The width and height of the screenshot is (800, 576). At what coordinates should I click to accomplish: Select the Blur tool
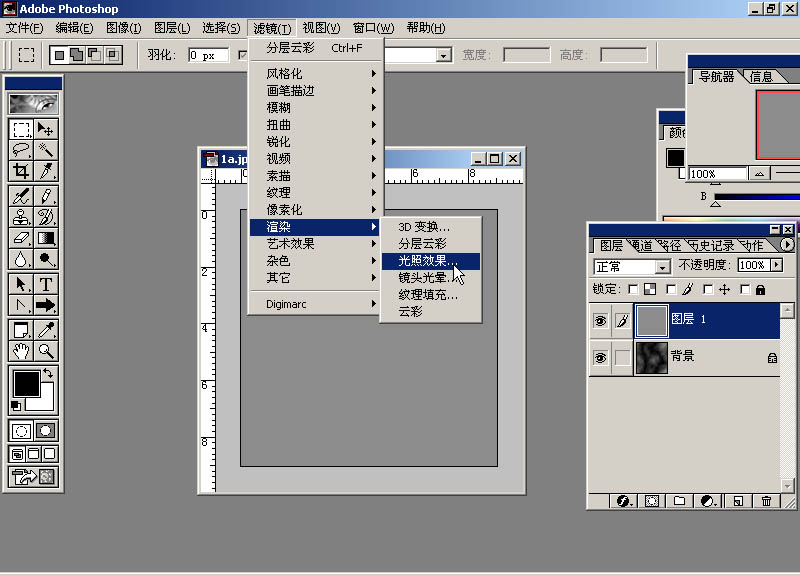21,259
